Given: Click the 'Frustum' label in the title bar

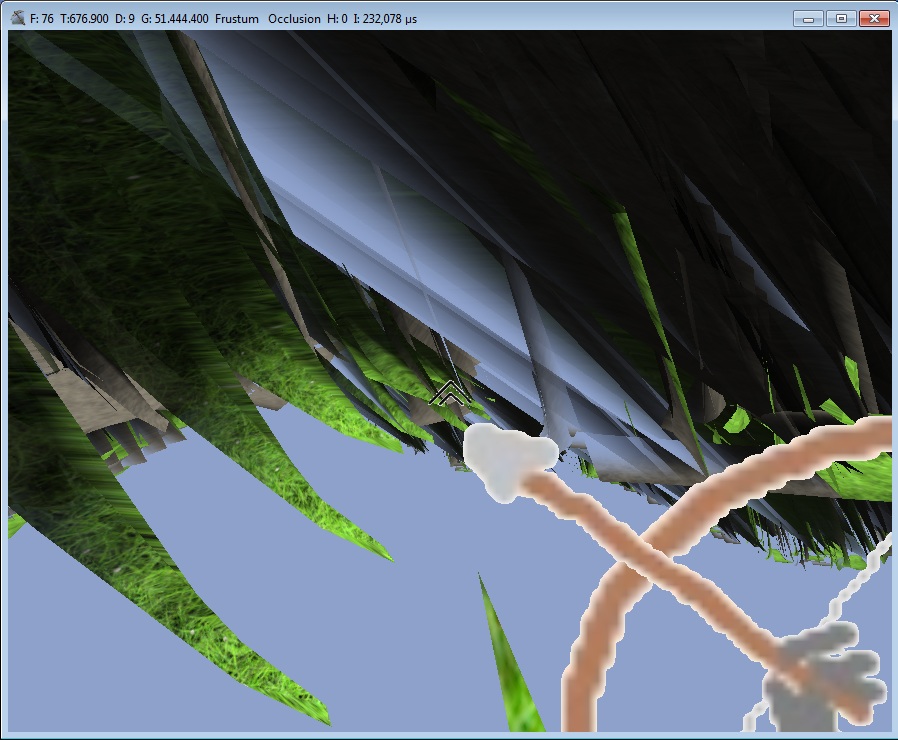Looking at the screenshot, I should pos(238,19).
